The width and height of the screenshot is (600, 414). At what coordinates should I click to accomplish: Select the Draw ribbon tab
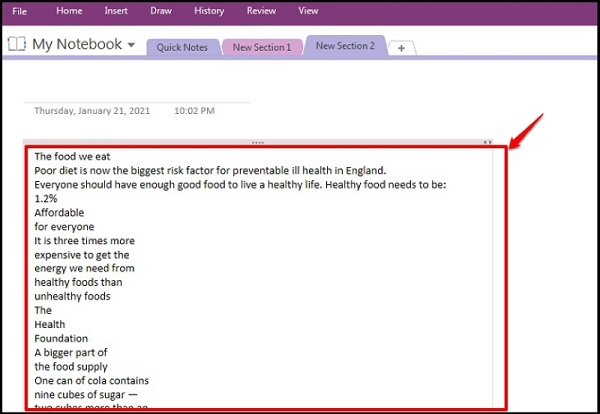coord(160,11)
